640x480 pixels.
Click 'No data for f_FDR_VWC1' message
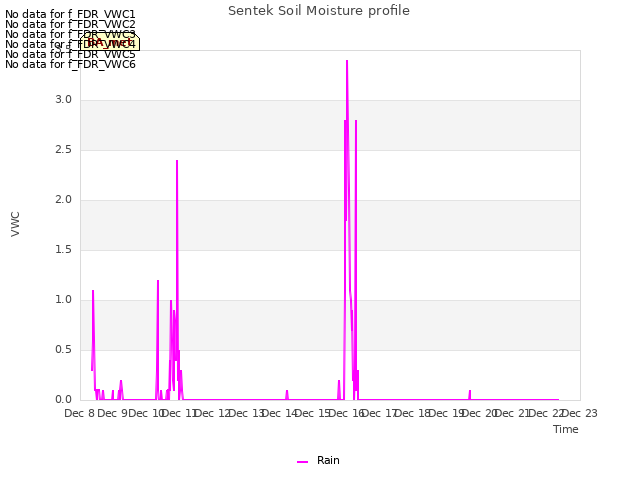[x=70, y=14]
